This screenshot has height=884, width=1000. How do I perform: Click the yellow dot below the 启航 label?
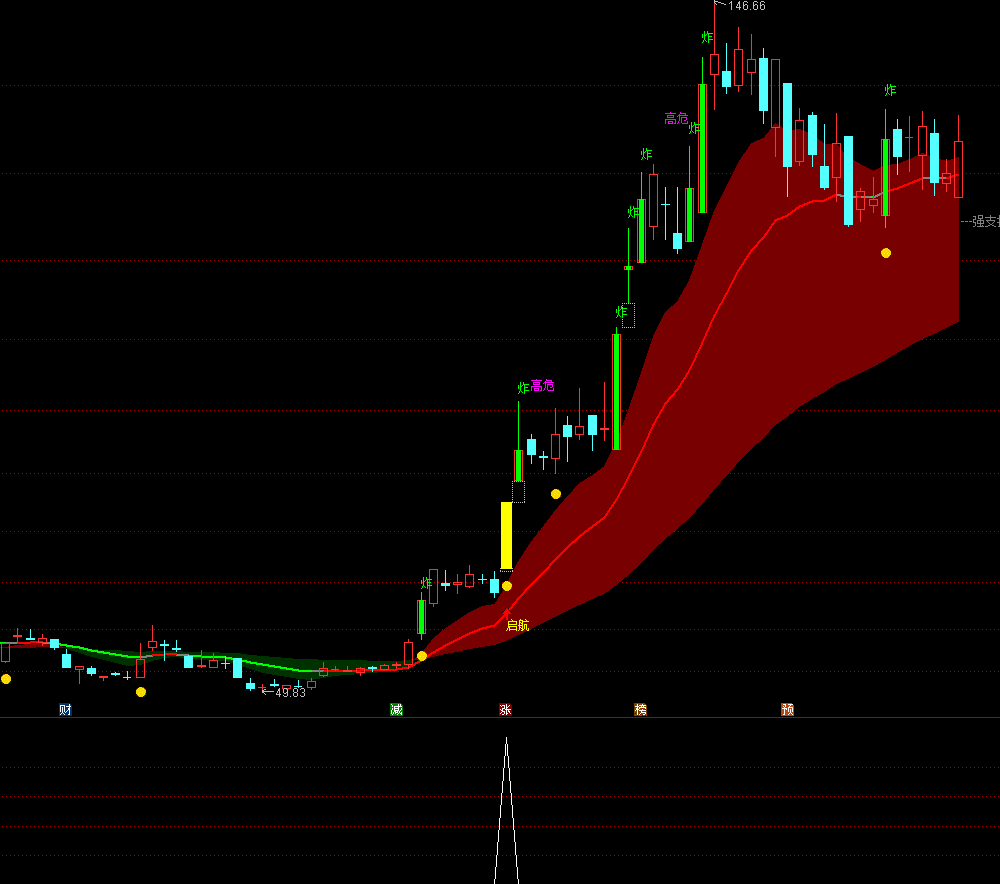pyautogui.click(x=422, y=656)
